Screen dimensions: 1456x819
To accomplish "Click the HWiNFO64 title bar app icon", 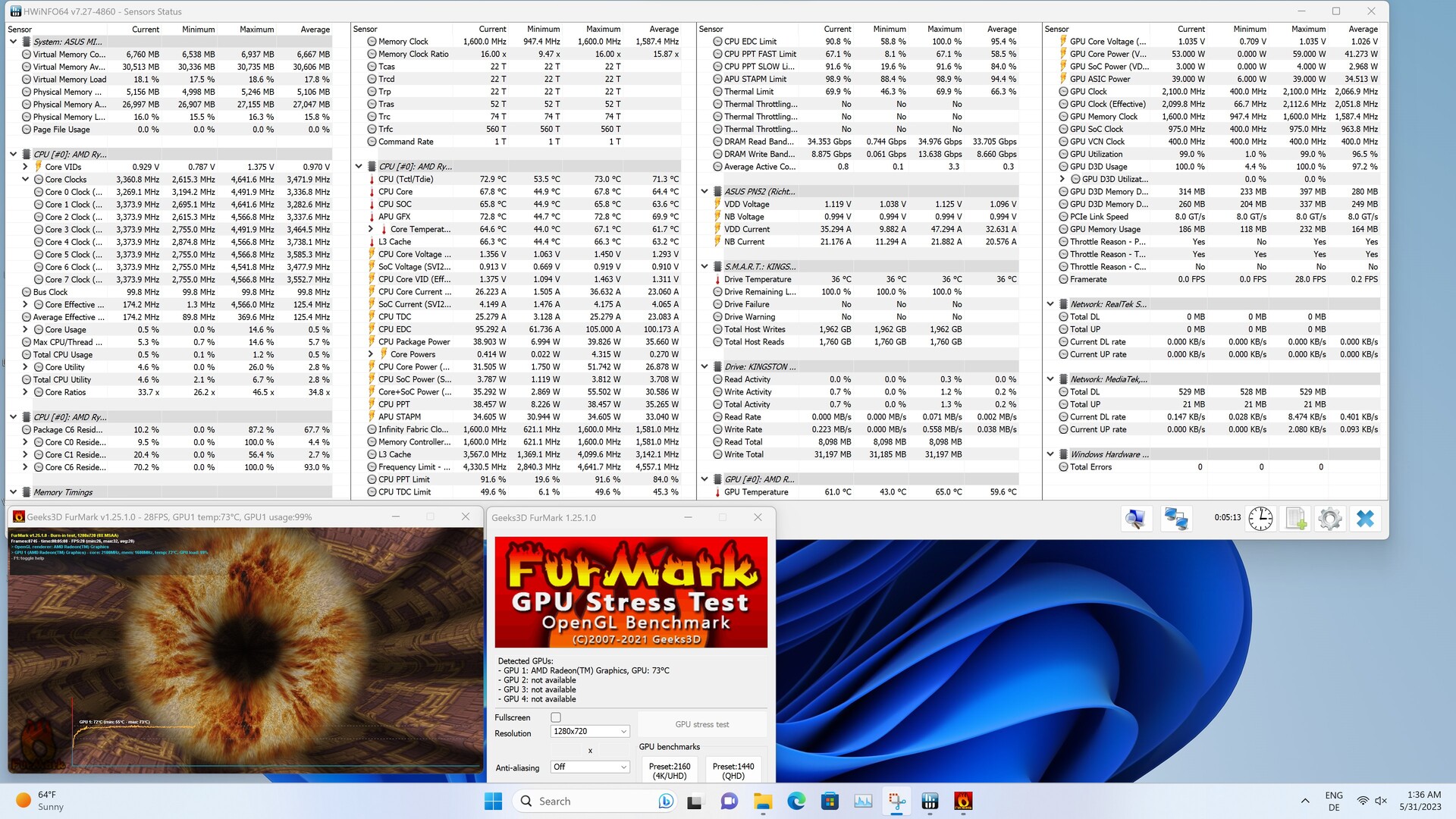I will click(x=15, y=11).
